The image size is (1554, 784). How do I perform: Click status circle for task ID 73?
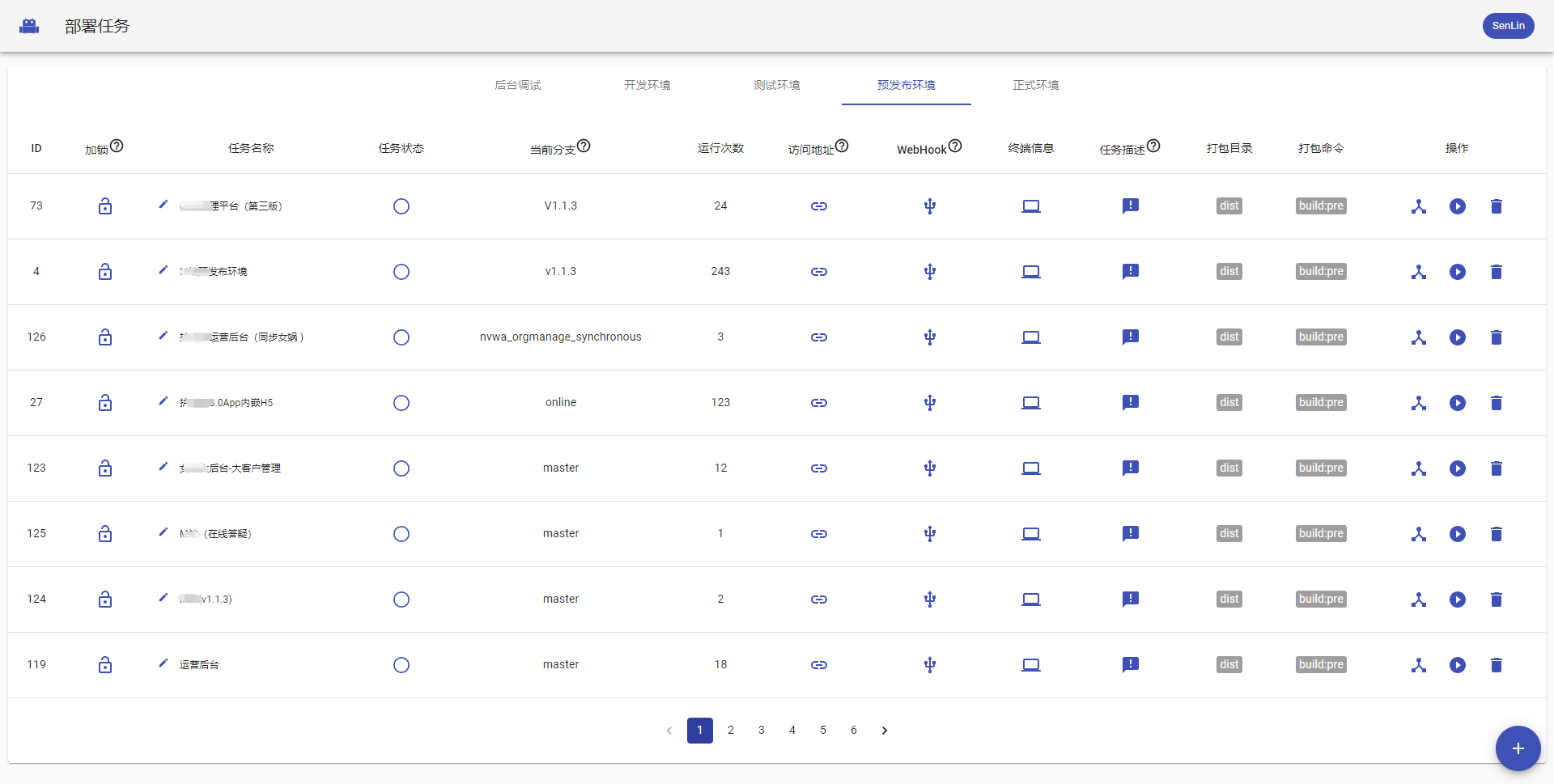tap(401, 206)
